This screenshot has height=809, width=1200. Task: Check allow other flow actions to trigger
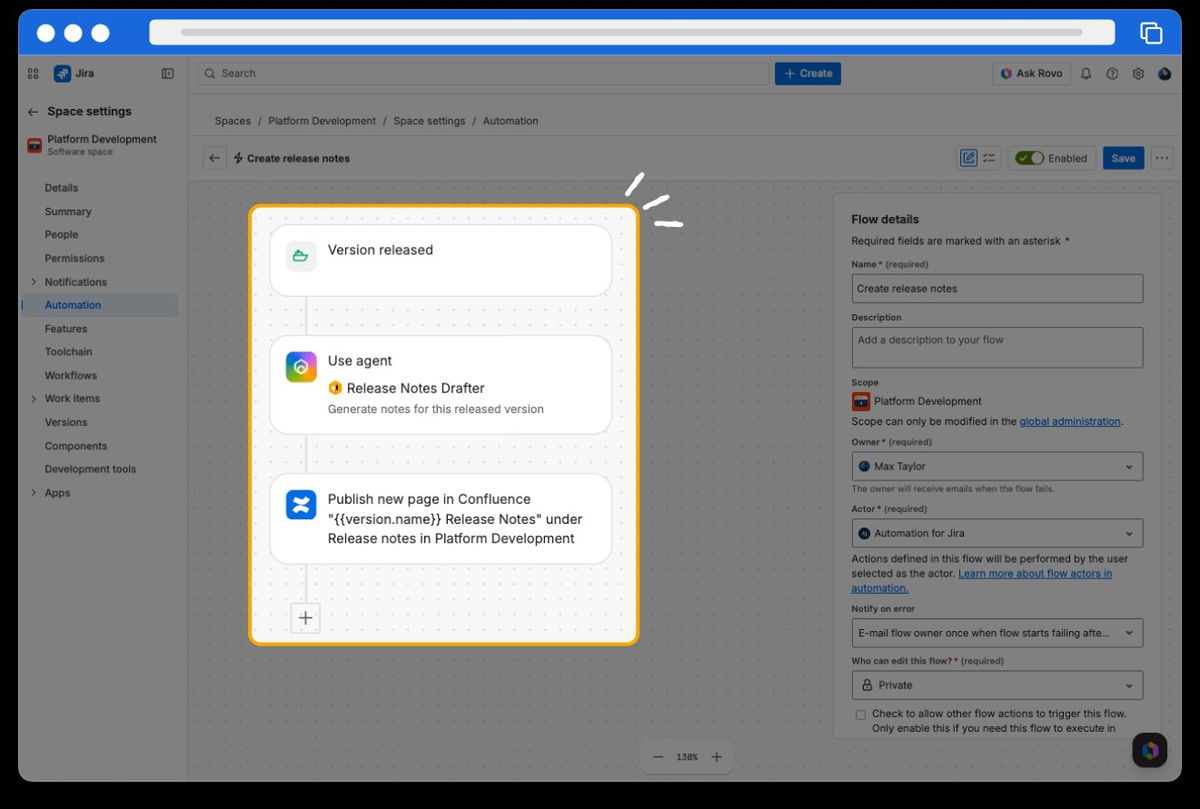tap(861, 715)
